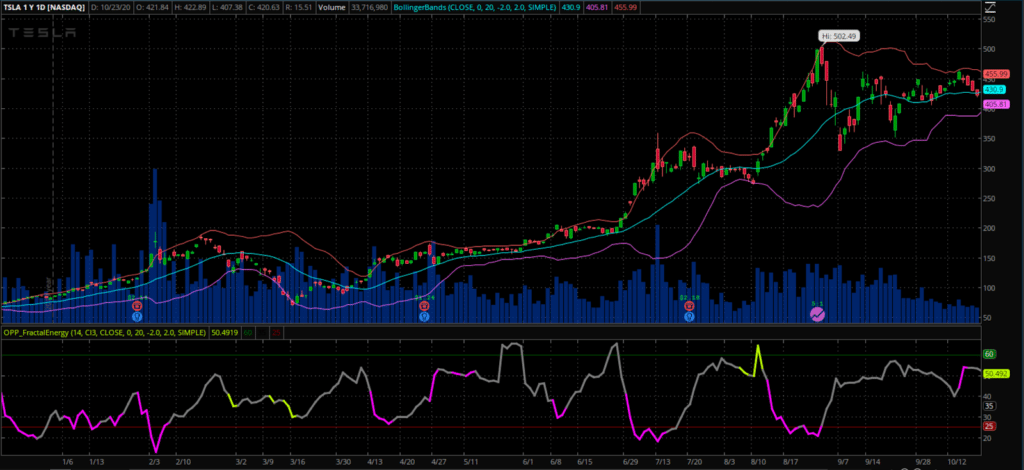1024x470 pixels.
Task: Click the 6/29 date on time axis
Action: click(x=630, y=462)
